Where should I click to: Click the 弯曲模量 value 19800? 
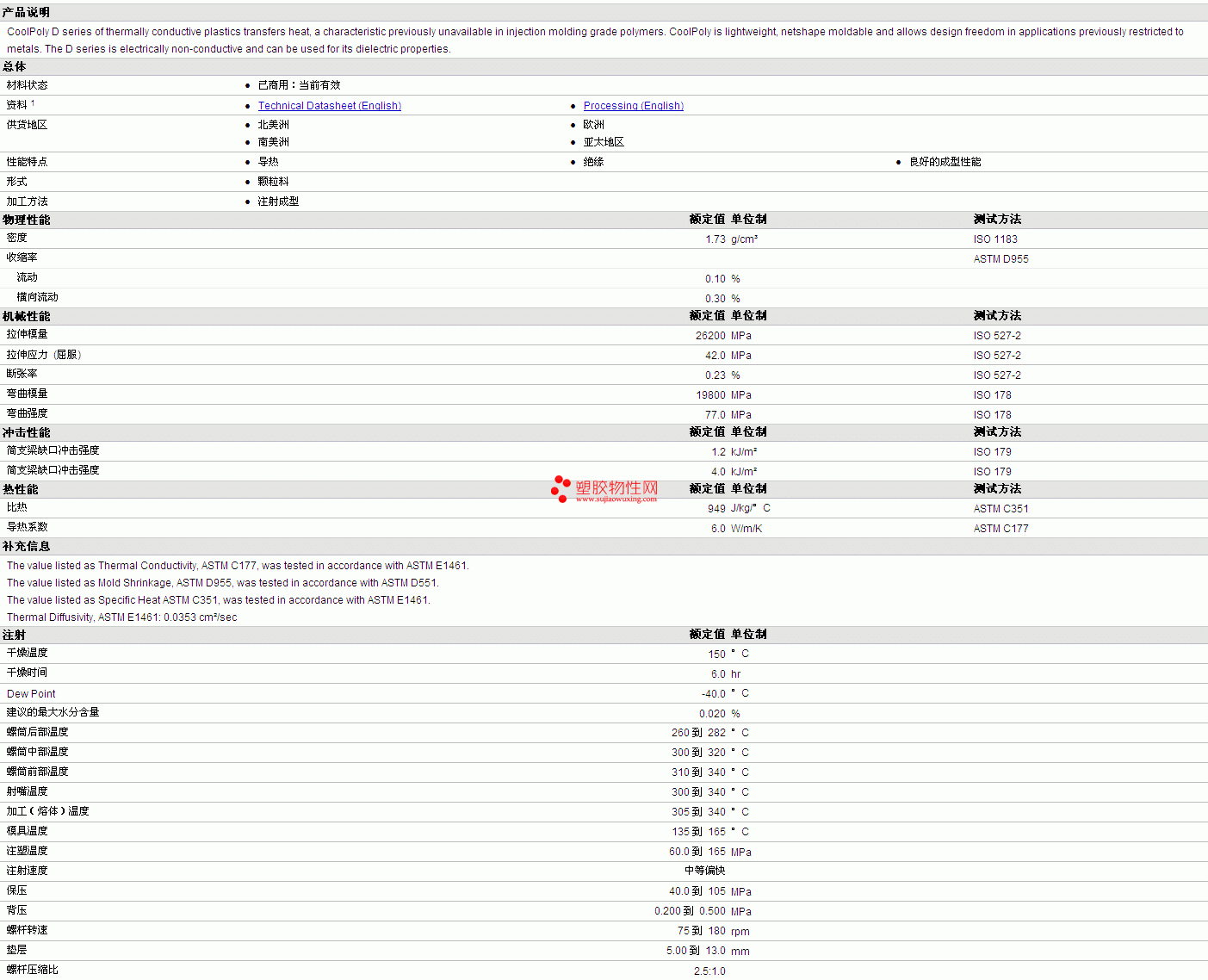coord(710,395)
